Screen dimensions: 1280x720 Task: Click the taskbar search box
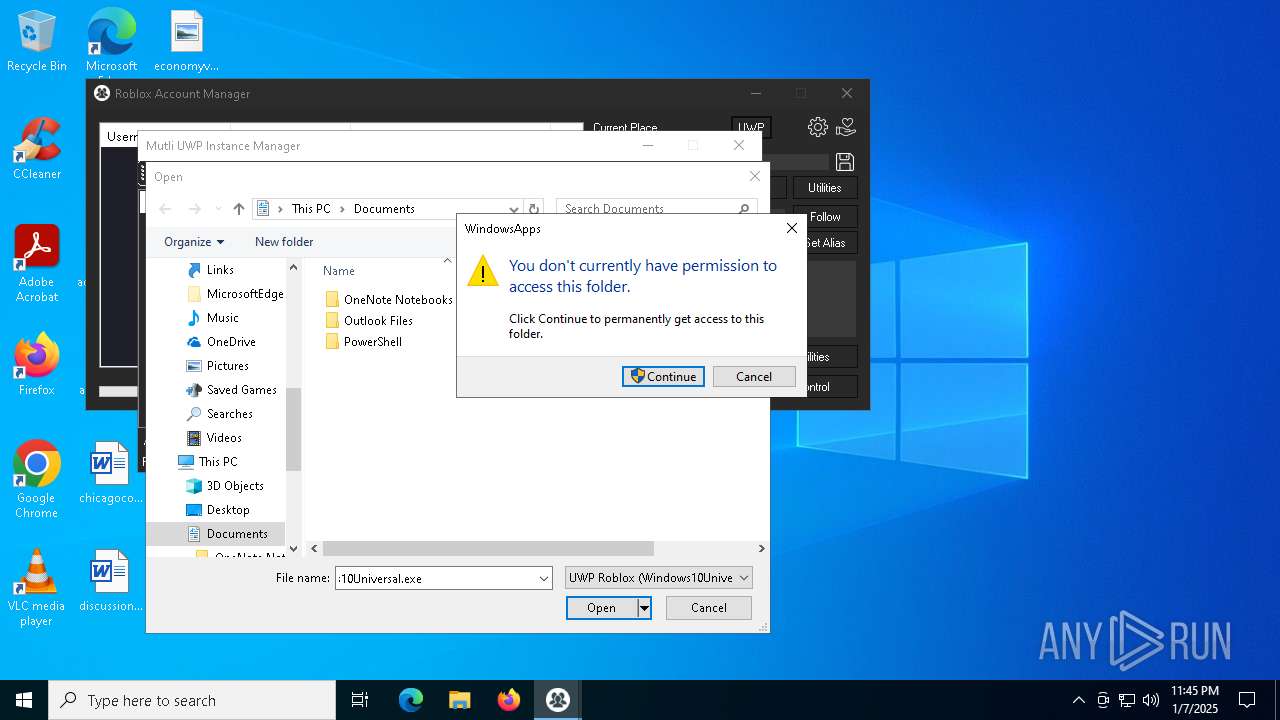point(192,700)
